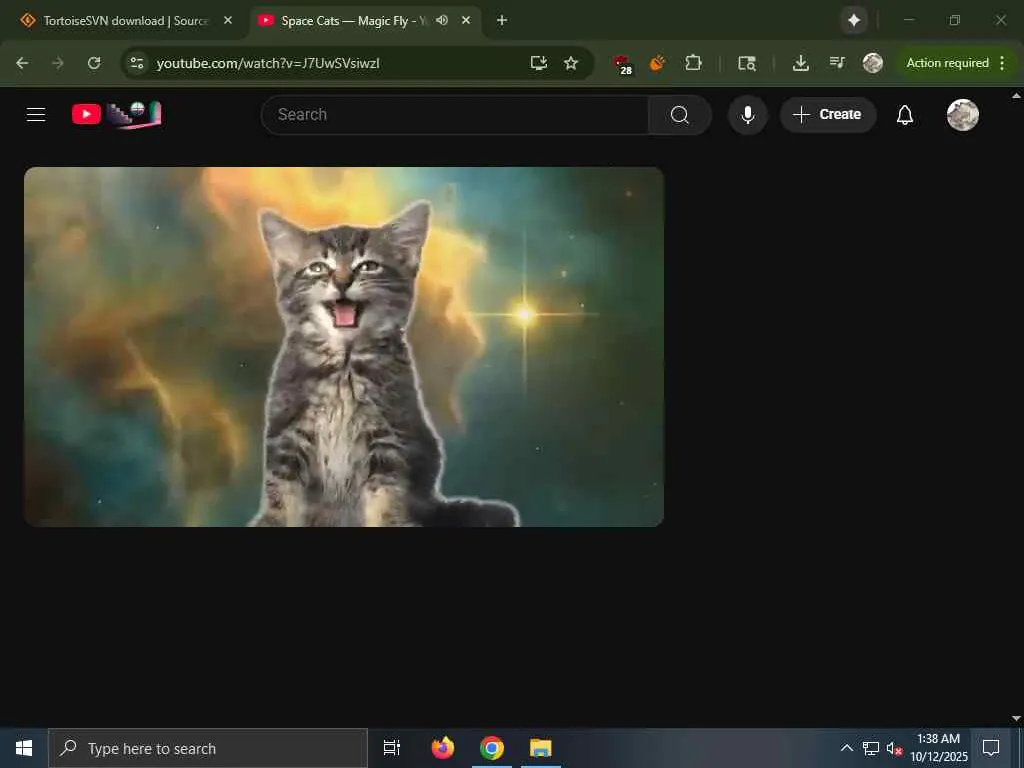Start voice search with the microphone
1024x768 pixels.
point(748,115)
